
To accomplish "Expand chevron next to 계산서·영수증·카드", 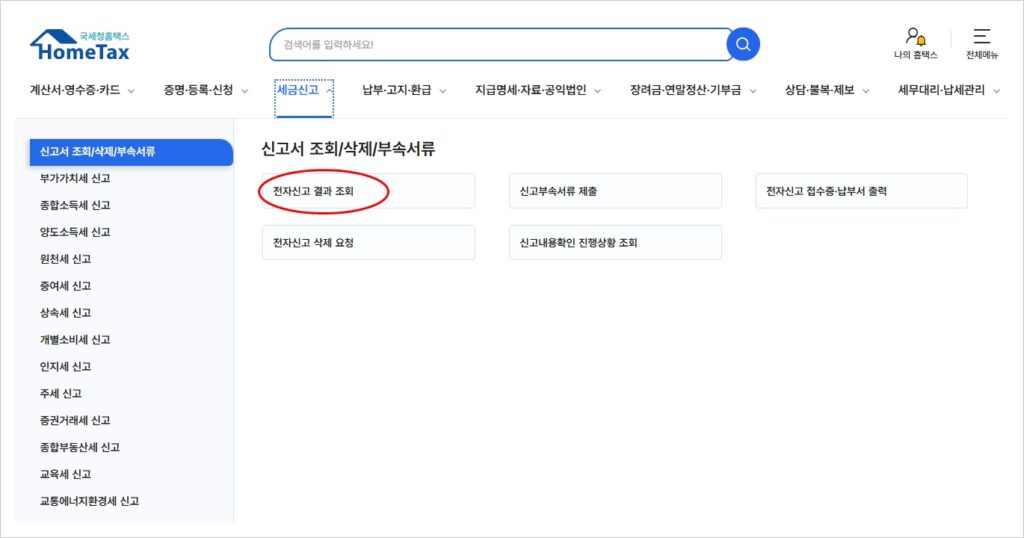I will (x=131, y=91).
